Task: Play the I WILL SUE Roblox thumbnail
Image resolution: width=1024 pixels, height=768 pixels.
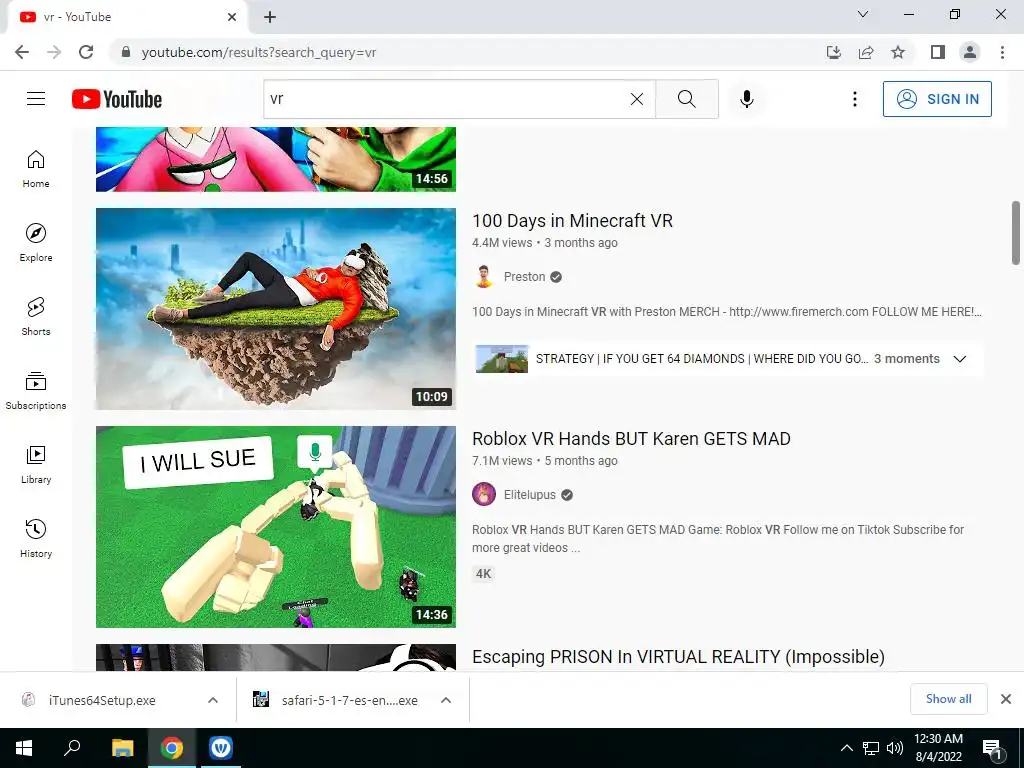Action: pyautogui.click(x=276, y=527)
